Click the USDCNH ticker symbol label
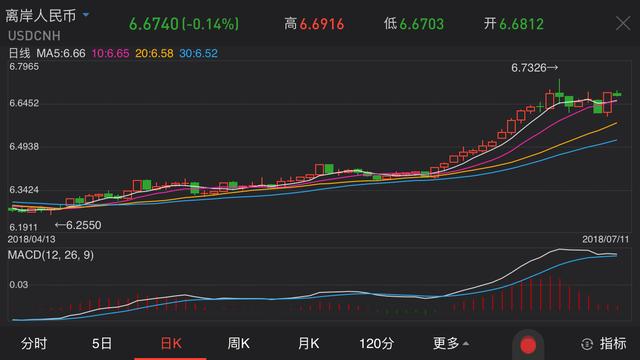 click(x=34, y=36)
